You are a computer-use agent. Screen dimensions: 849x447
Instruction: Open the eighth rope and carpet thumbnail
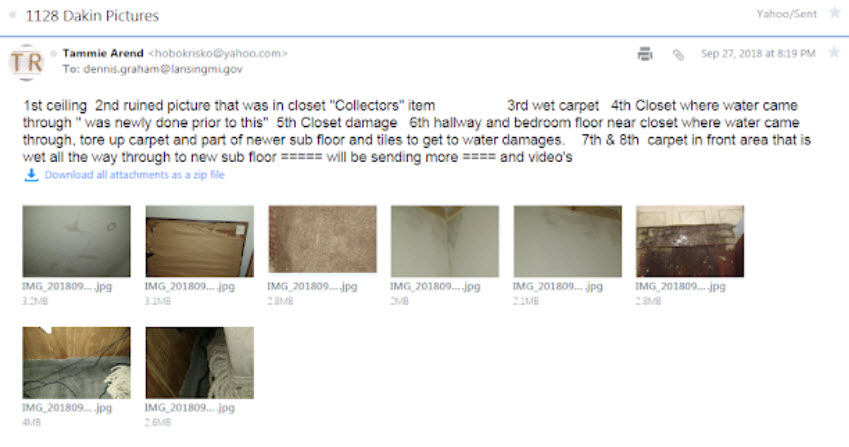[x=199, y=363]
